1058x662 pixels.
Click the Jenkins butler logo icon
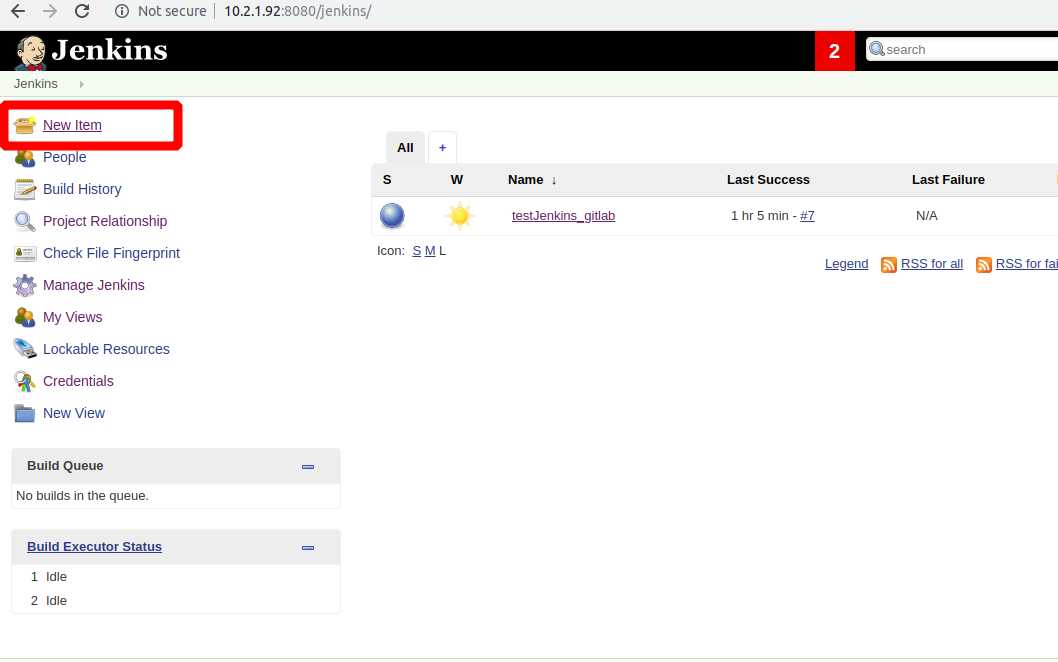point(30,52)
